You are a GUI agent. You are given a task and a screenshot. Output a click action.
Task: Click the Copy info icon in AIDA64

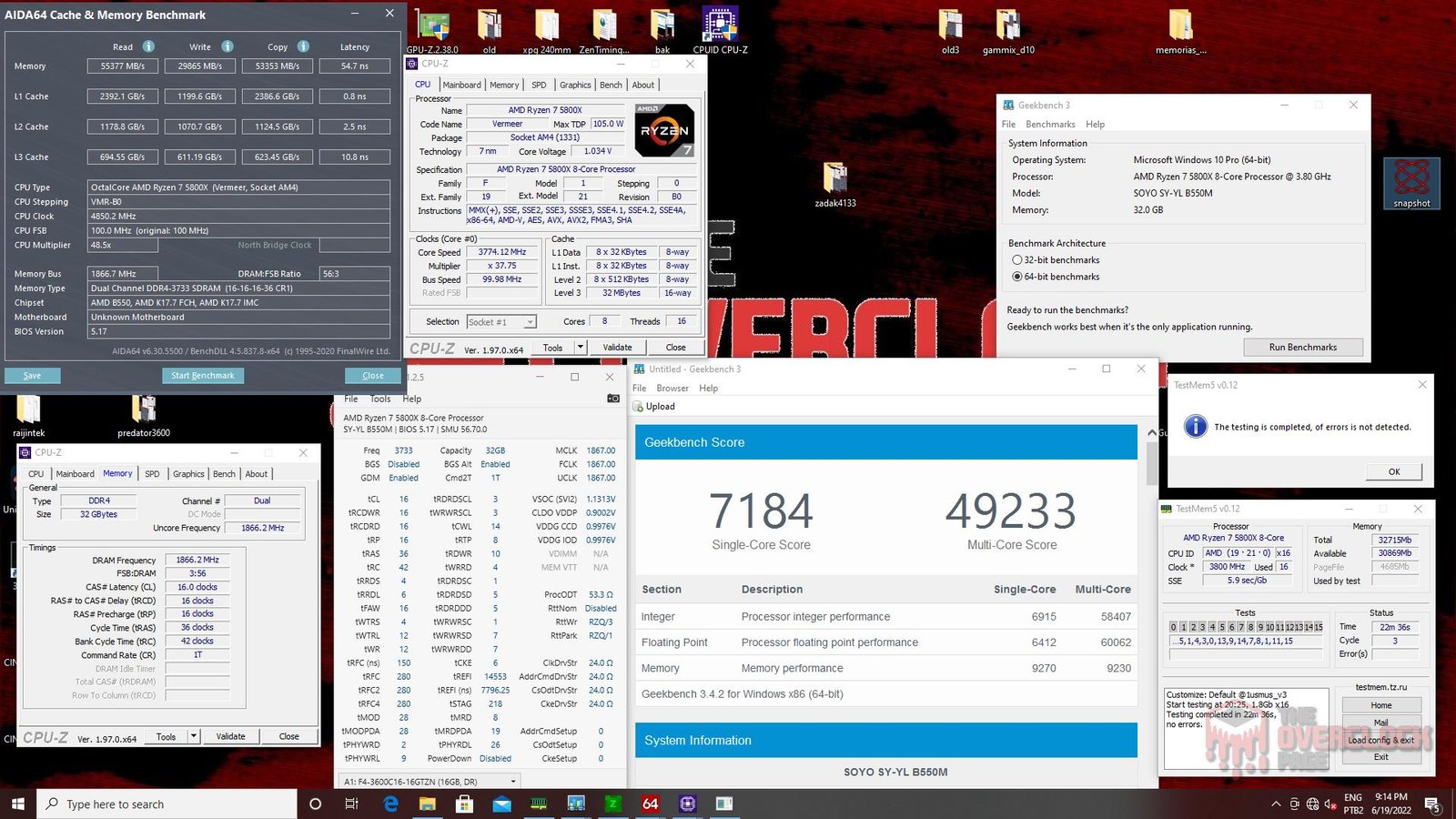303,46
